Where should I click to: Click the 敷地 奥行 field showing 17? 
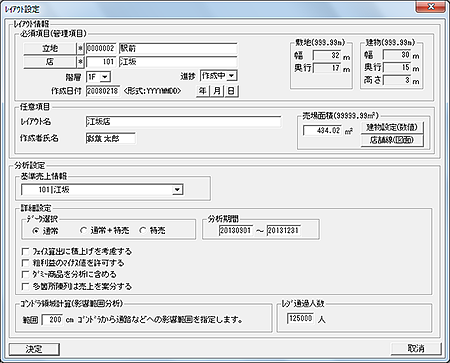pyautogui.click(x=327, y=68)
